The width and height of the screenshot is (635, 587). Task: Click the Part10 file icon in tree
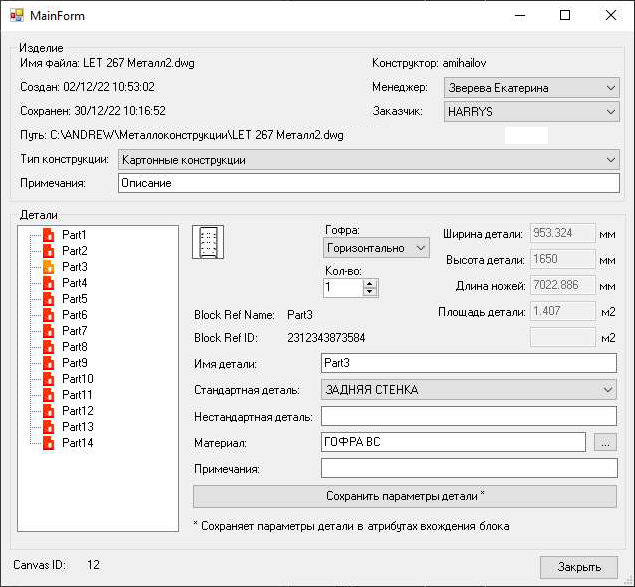click(48, 379)
